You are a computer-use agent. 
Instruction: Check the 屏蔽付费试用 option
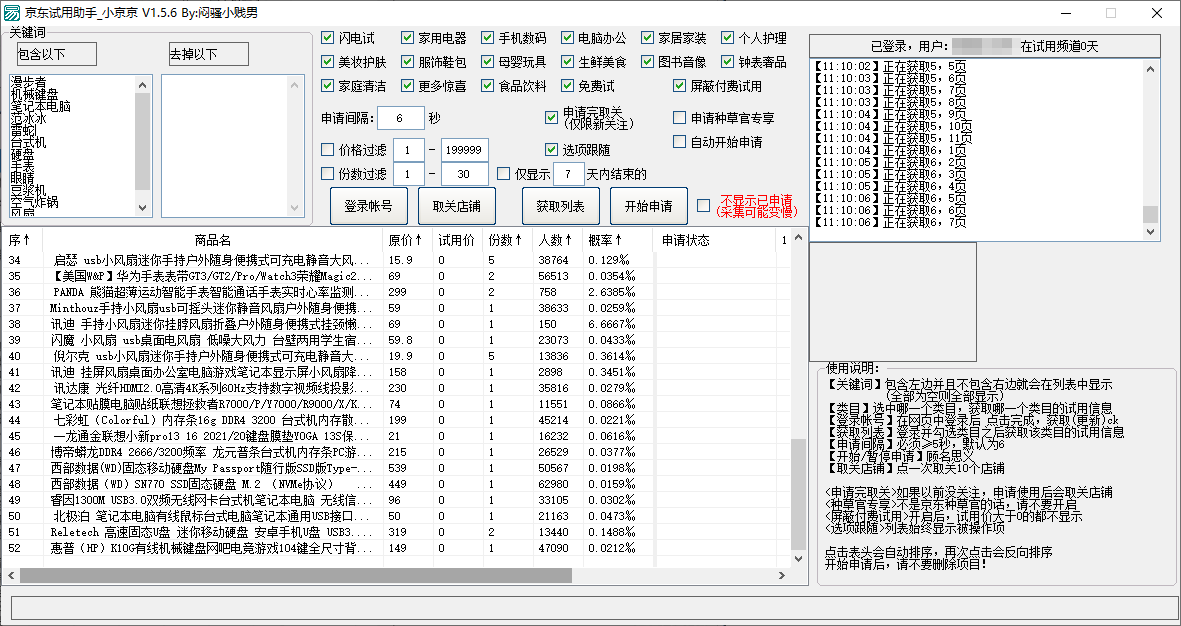coord(680,85)
